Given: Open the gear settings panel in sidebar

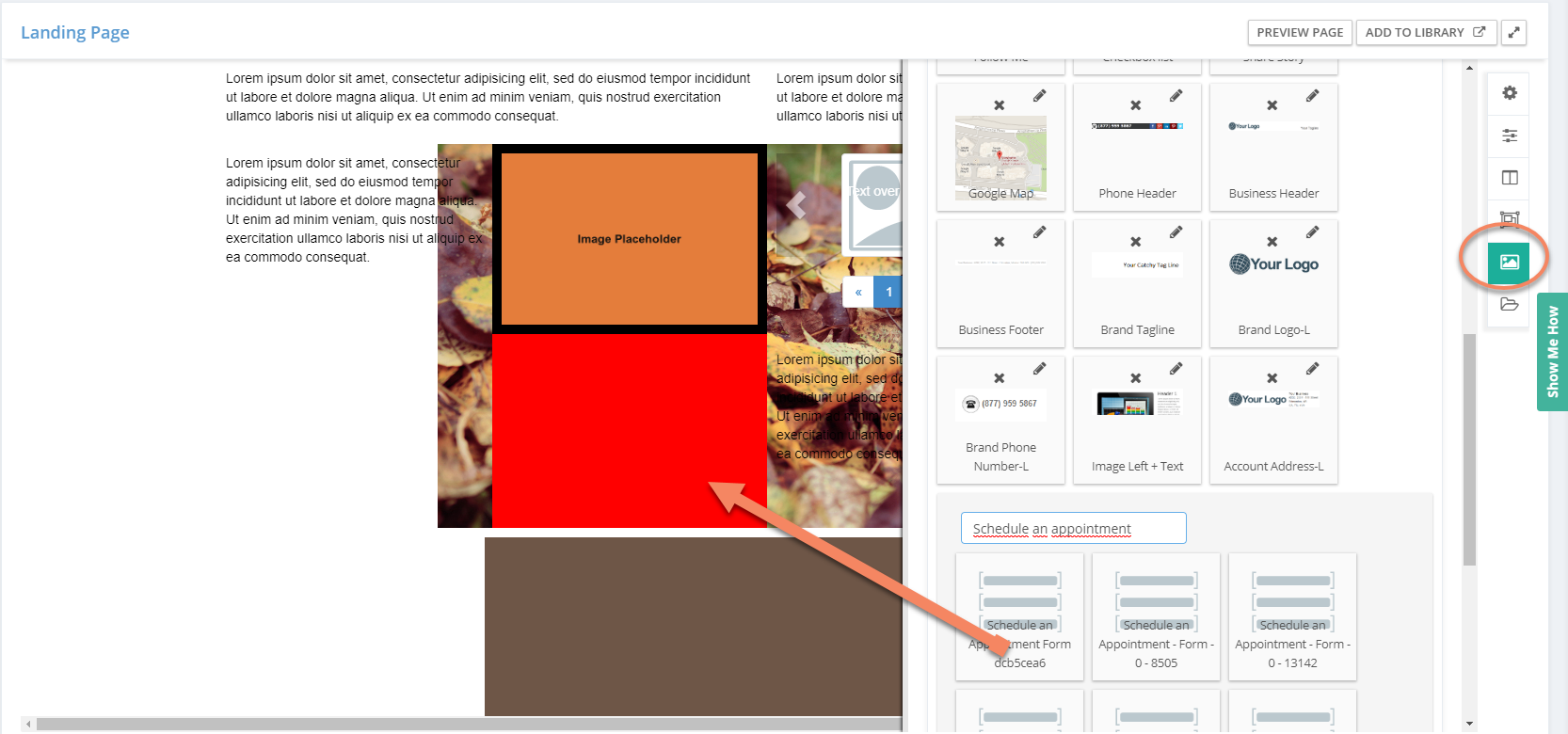Looking at the screenshot, I should [1510, 93].
